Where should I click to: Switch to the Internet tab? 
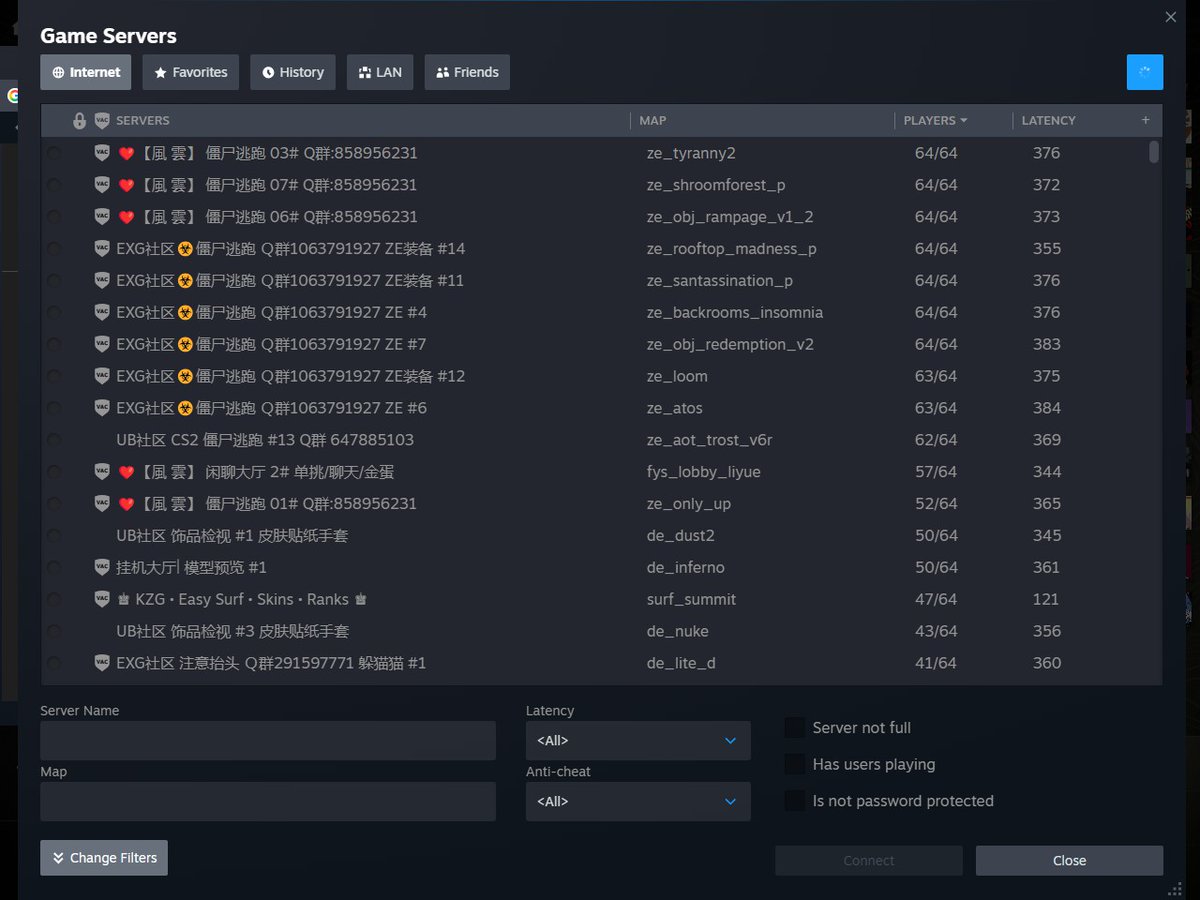(86, 72)
